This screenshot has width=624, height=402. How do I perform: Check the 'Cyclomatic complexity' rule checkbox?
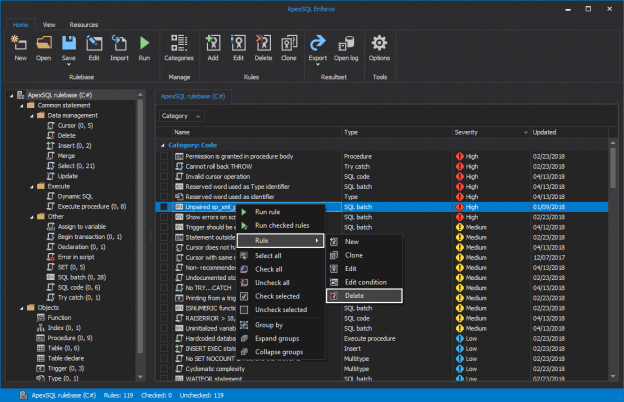(x=164, y=369)
